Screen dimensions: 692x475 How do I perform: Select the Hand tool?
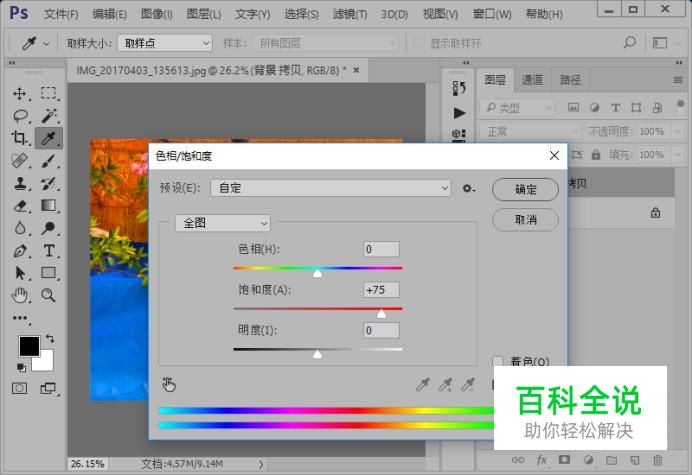[19, 295]
